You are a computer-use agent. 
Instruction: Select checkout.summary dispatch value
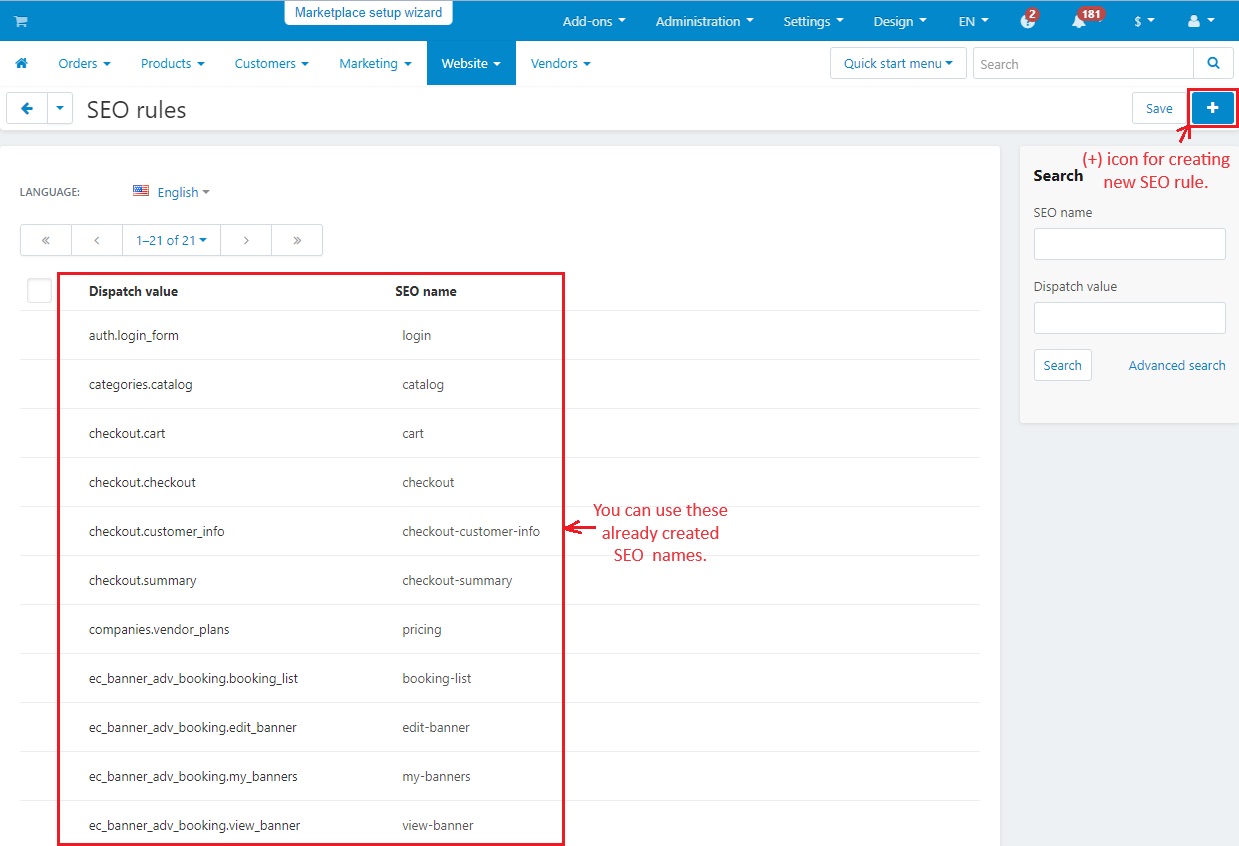[143, 580]
